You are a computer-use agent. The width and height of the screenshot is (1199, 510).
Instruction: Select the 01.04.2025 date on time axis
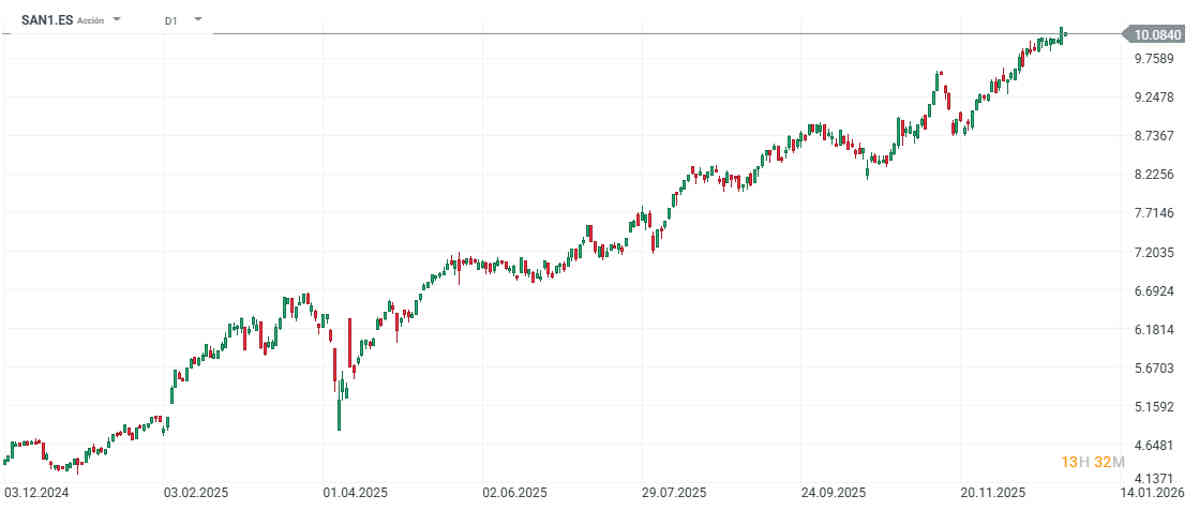356,493
